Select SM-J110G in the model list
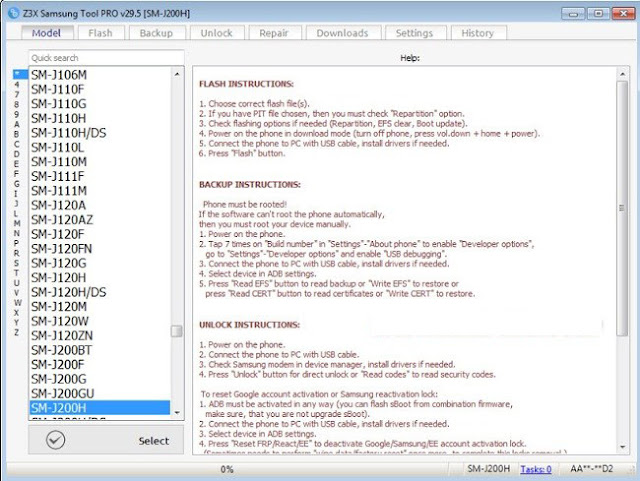This screenshot has height=481, width=640. click(100, 104)
